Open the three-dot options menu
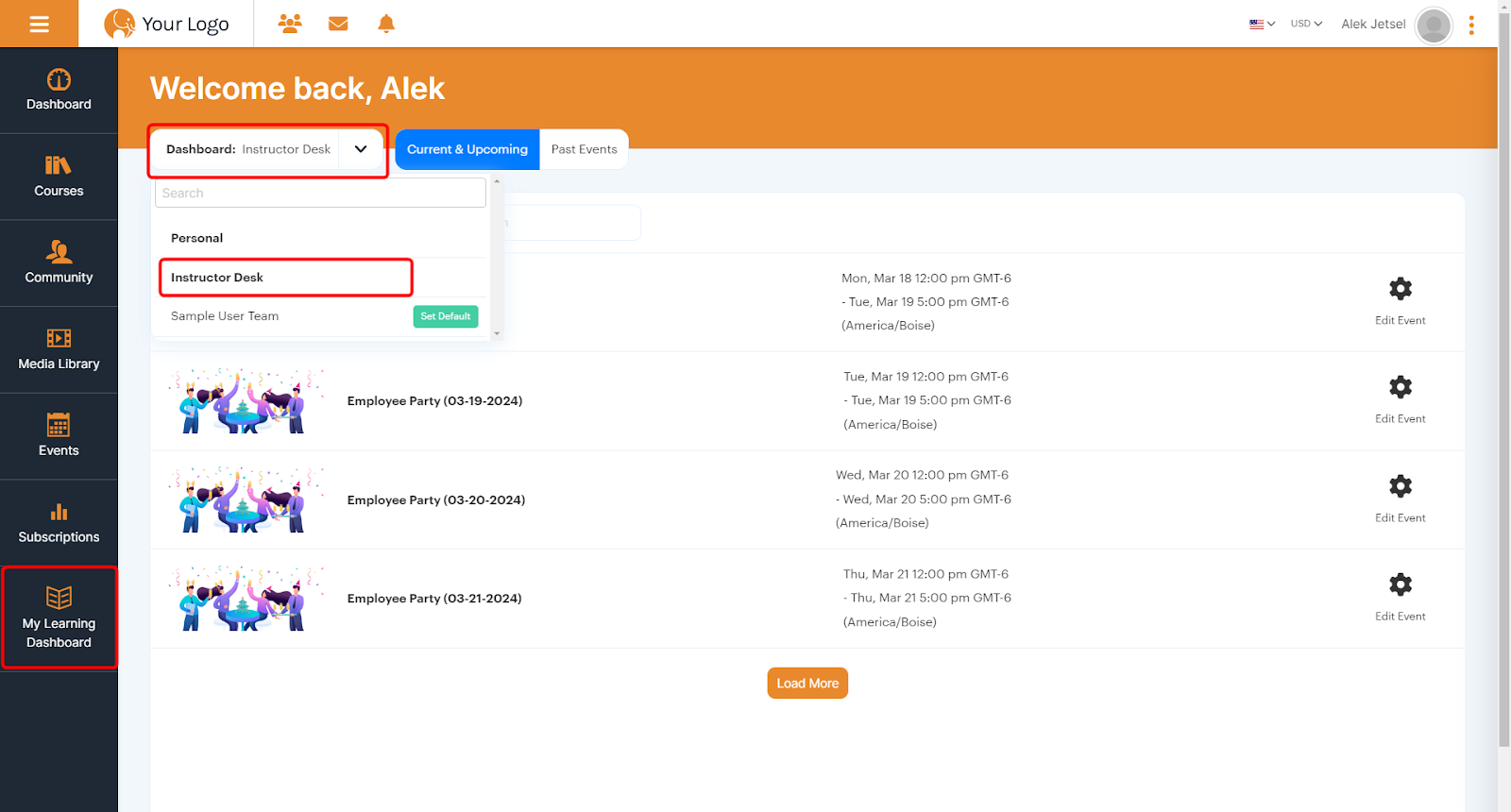 click(x=1471, y=25)
